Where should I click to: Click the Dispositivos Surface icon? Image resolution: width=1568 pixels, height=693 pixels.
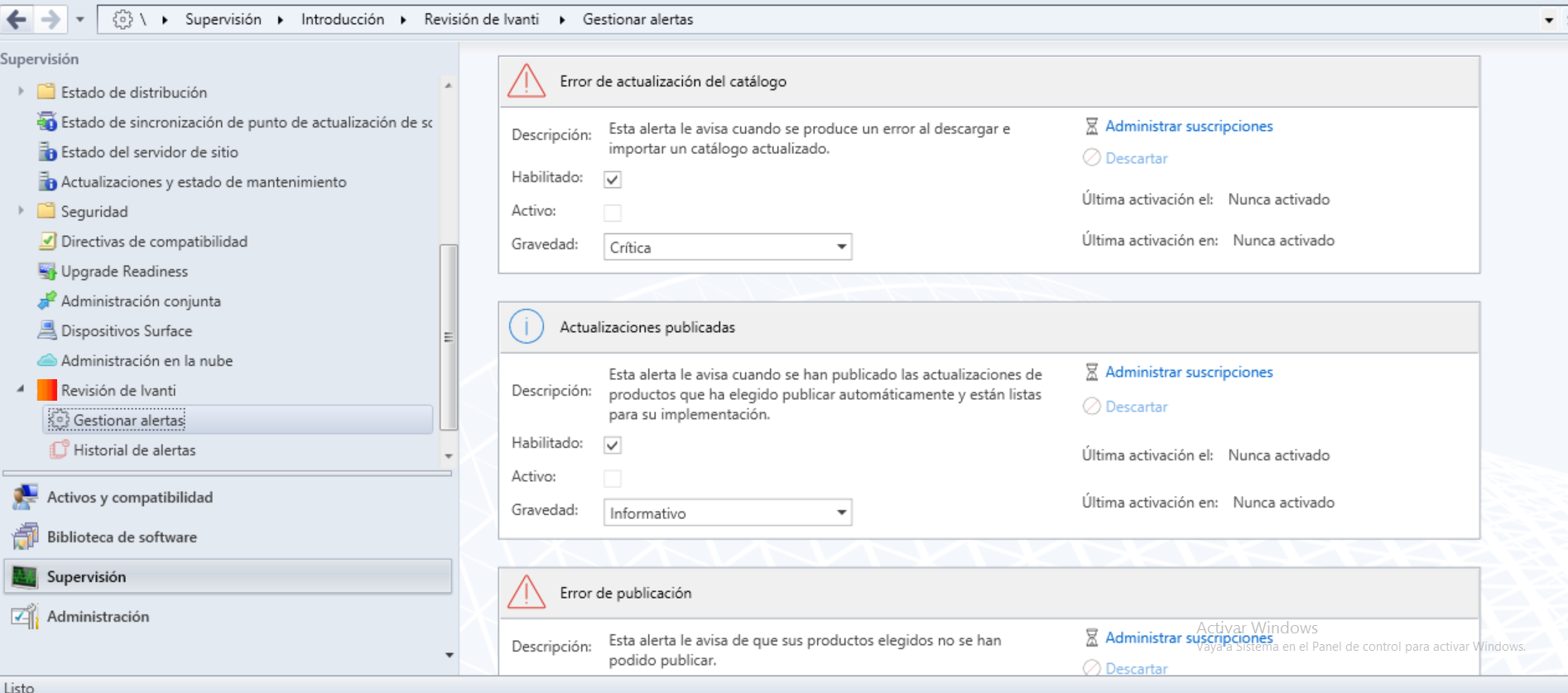[47, 331]
